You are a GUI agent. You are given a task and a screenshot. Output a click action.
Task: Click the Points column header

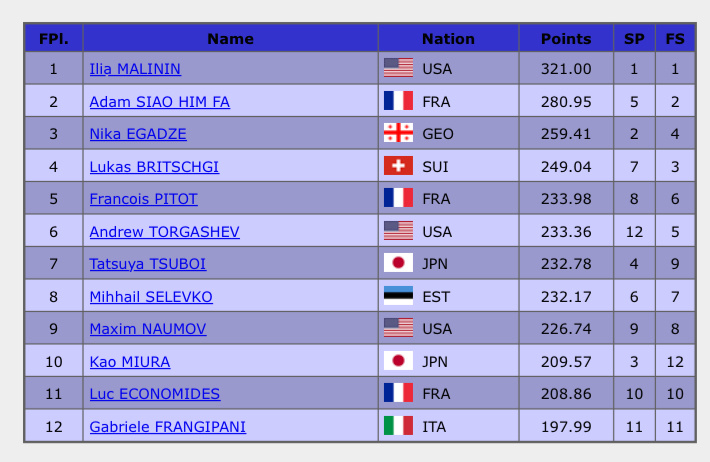566,38
